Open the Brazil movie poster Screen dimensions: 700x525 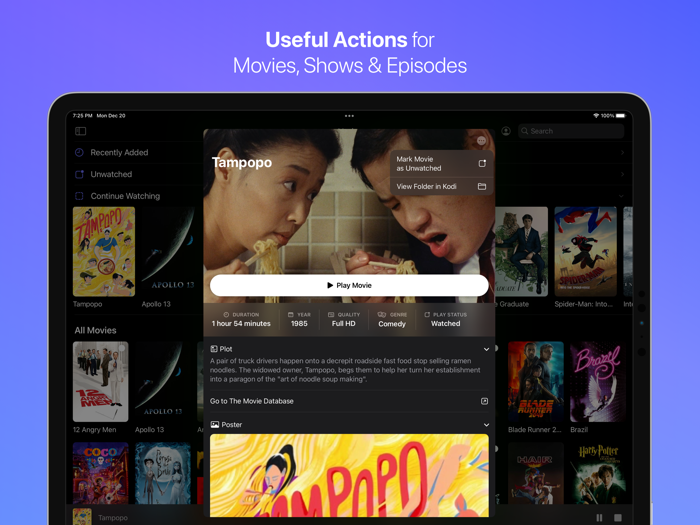(x=597, y=382)
